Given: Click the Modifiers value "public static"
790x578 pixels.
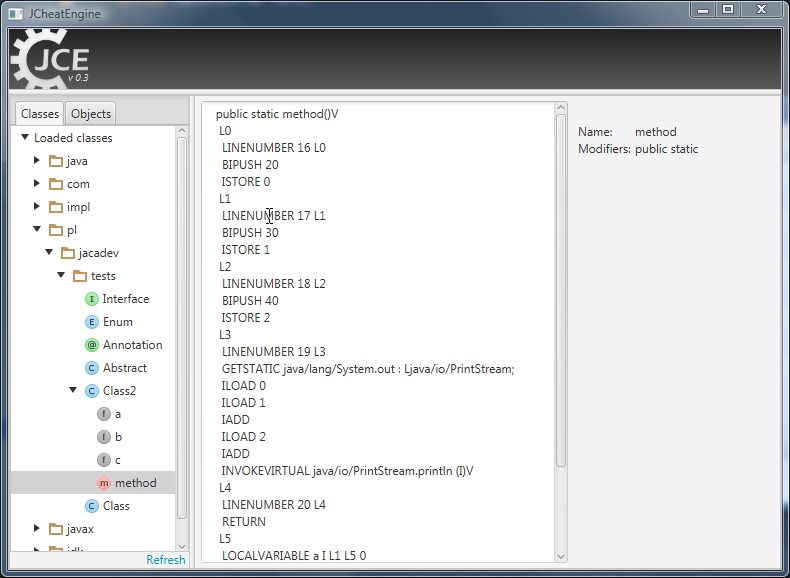Looking at the screenshot, I should point(667,149).
